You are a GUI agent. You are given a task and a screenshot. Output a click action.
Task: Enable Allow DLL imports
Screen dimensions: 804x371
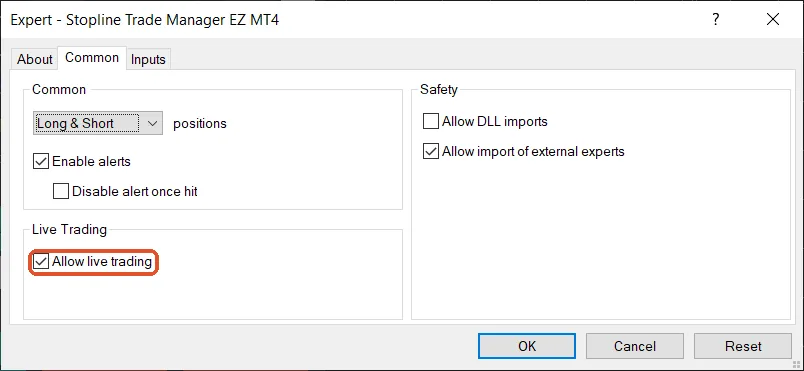[431, 121]
